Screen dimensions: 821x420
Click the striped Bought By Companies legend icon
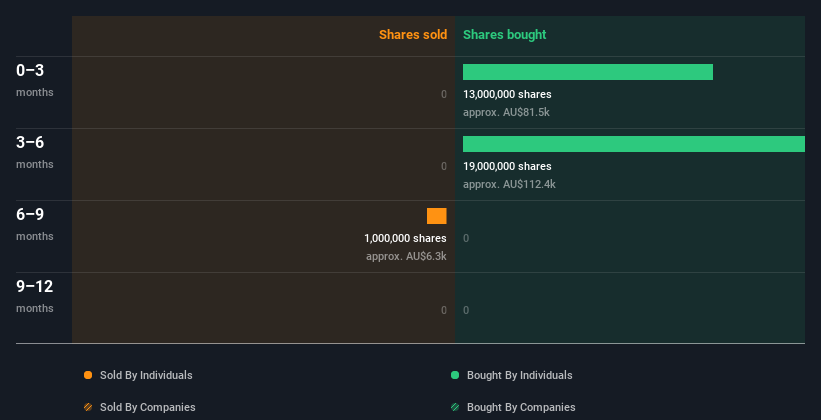pos(455,407)
